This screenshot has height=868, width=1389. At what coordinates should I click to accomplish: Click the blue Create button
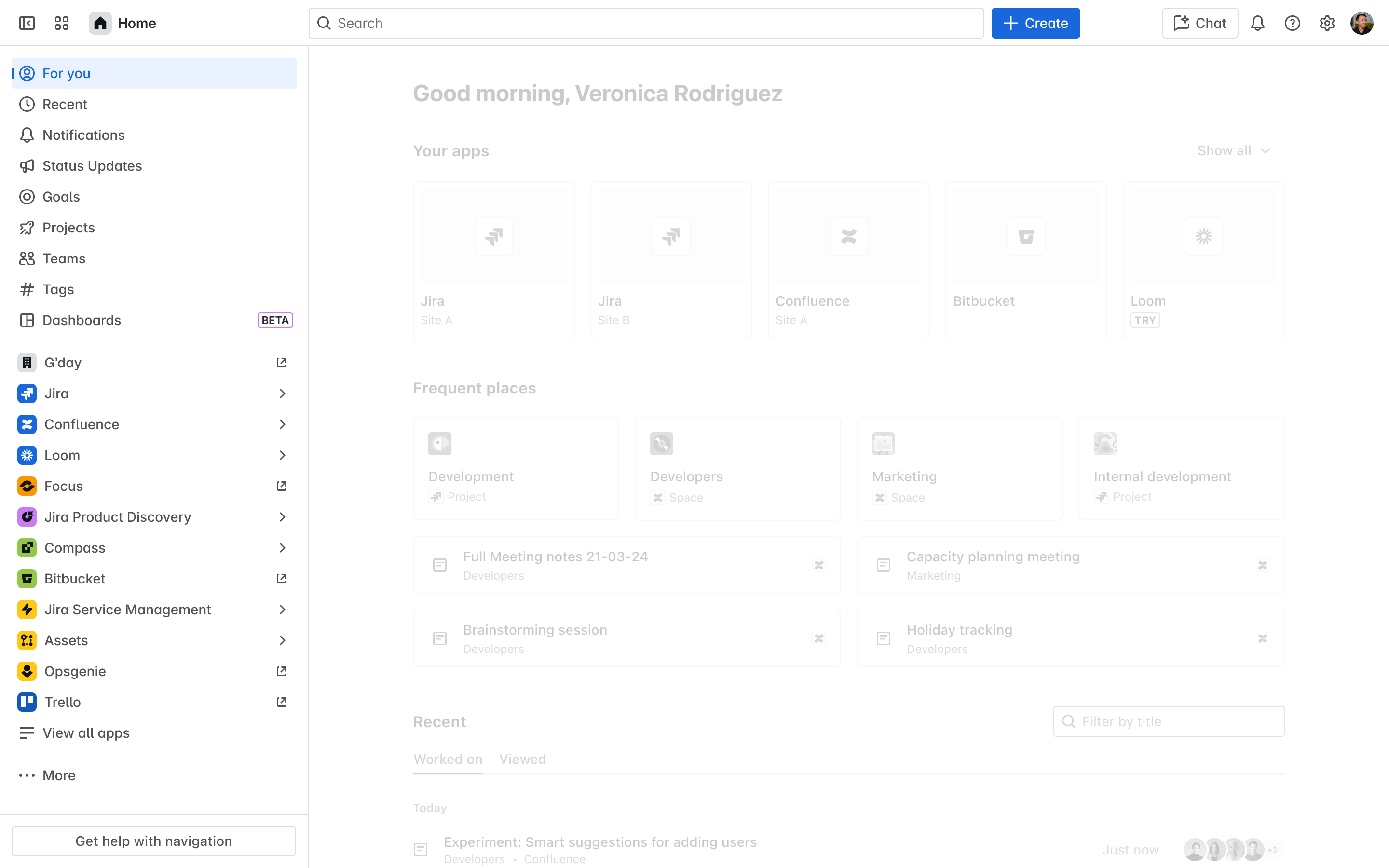1035,23
